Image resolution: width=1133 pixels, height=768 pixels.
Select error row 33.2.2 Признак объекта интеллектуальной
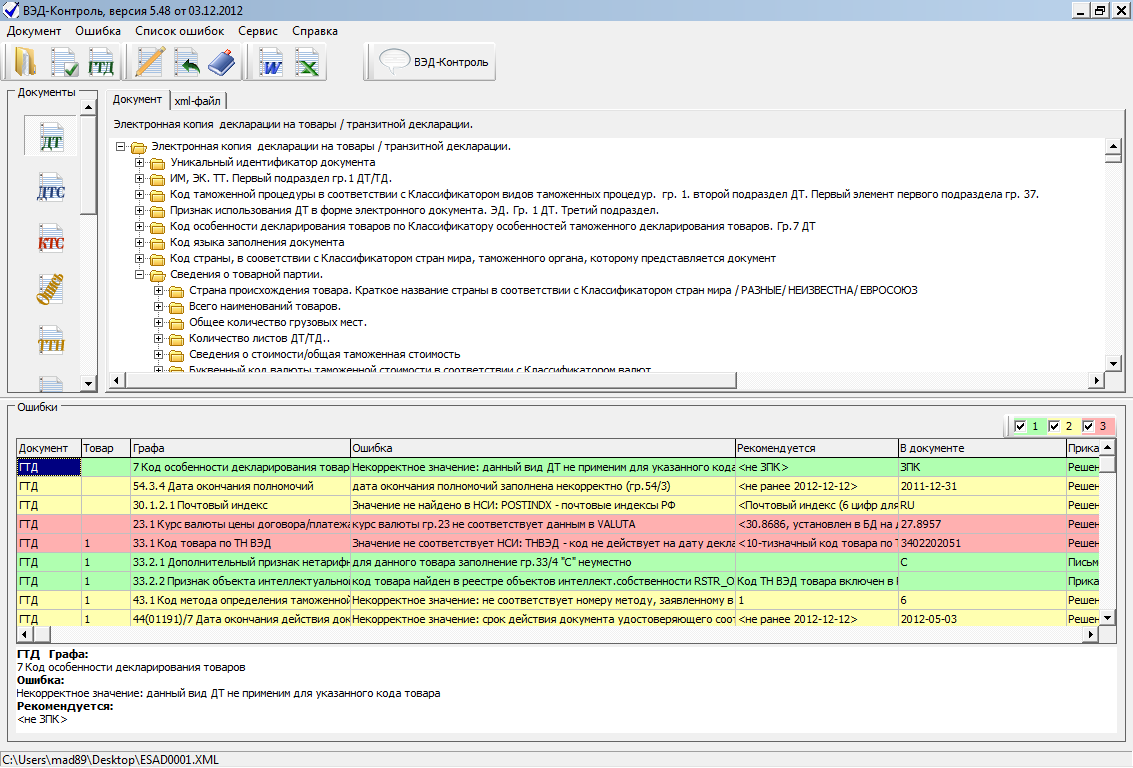pos(558,581)
